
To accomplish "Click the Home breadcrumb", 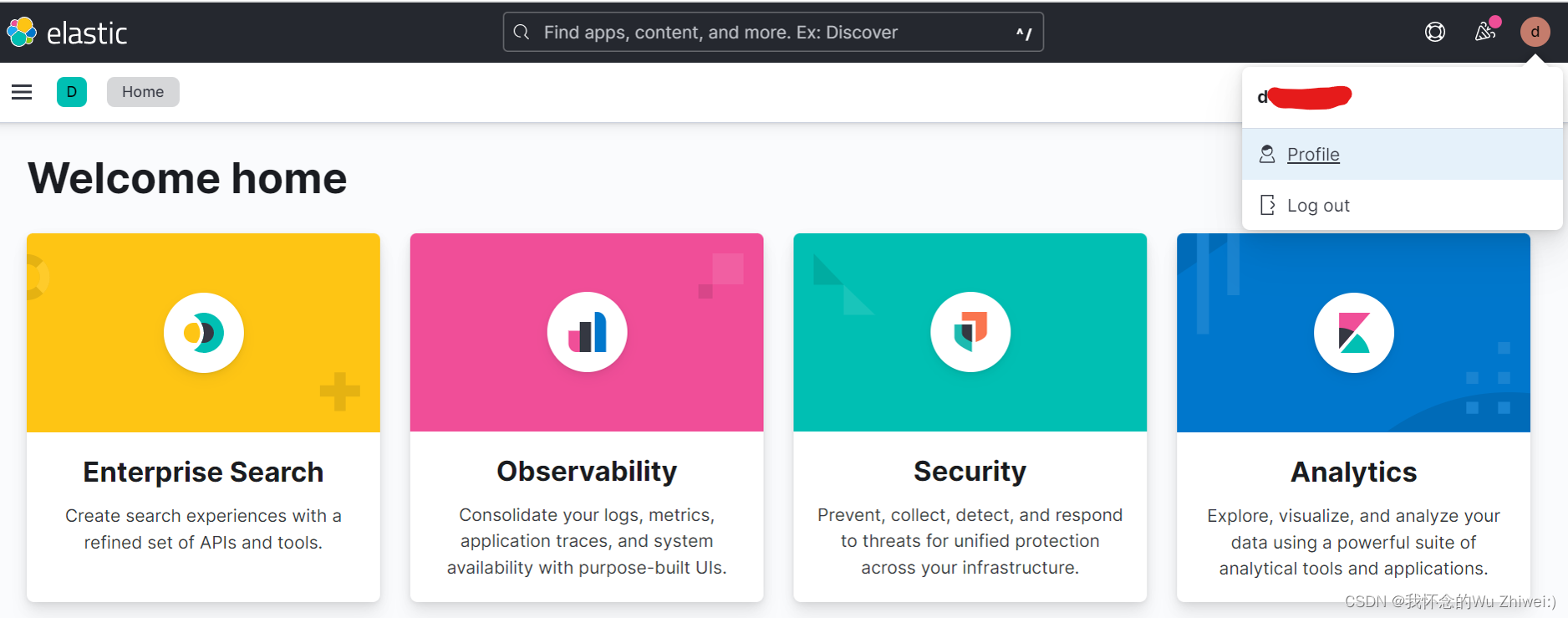I will click(143, 92).
